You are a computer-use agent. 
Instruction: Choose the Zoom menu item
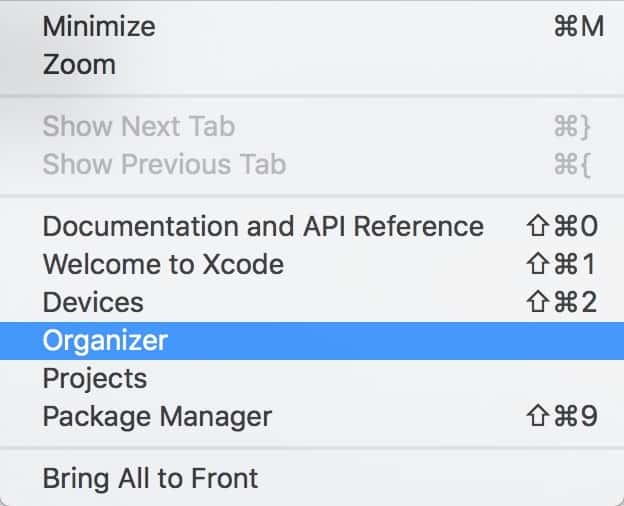coord(312,64)
